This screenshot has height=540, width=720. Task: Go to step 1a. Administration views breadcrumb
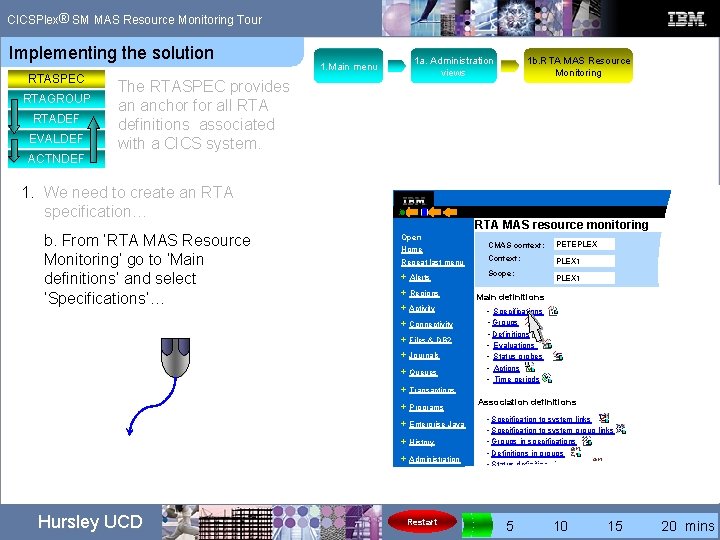[x=454, y=66]
